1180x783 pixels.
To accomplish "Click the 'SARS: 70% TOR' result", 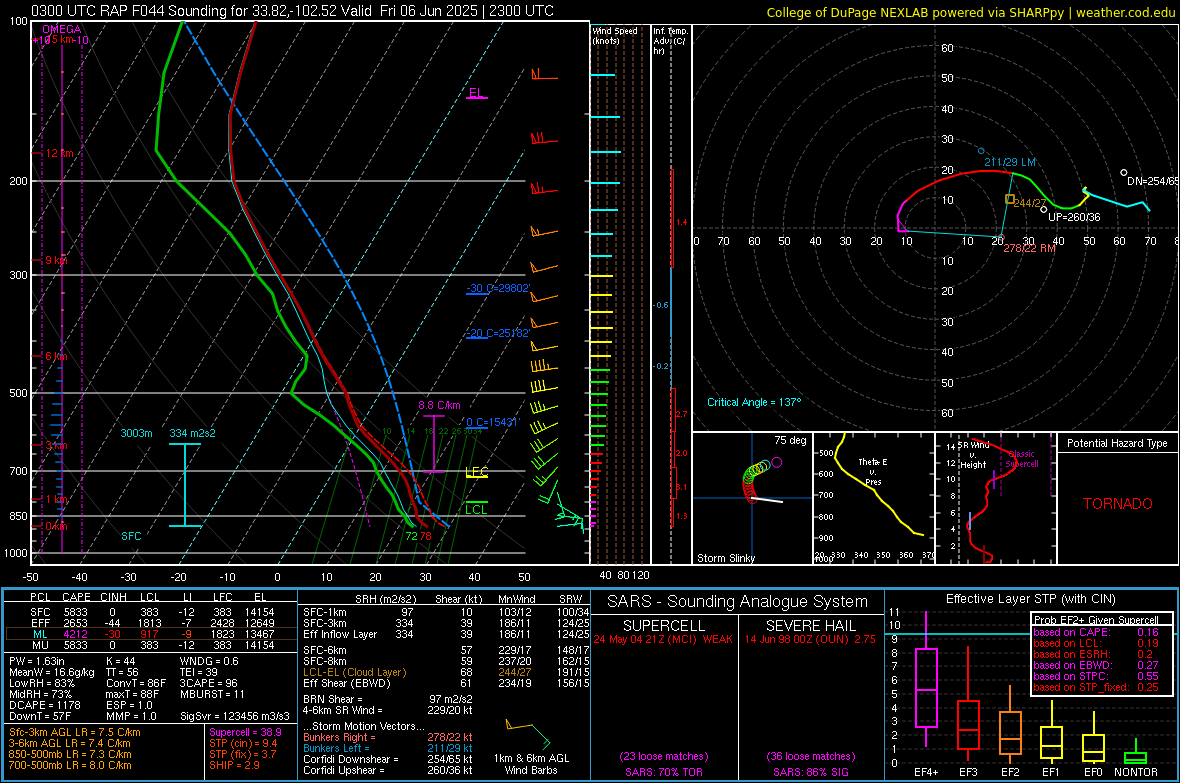I will click(664, 772).
